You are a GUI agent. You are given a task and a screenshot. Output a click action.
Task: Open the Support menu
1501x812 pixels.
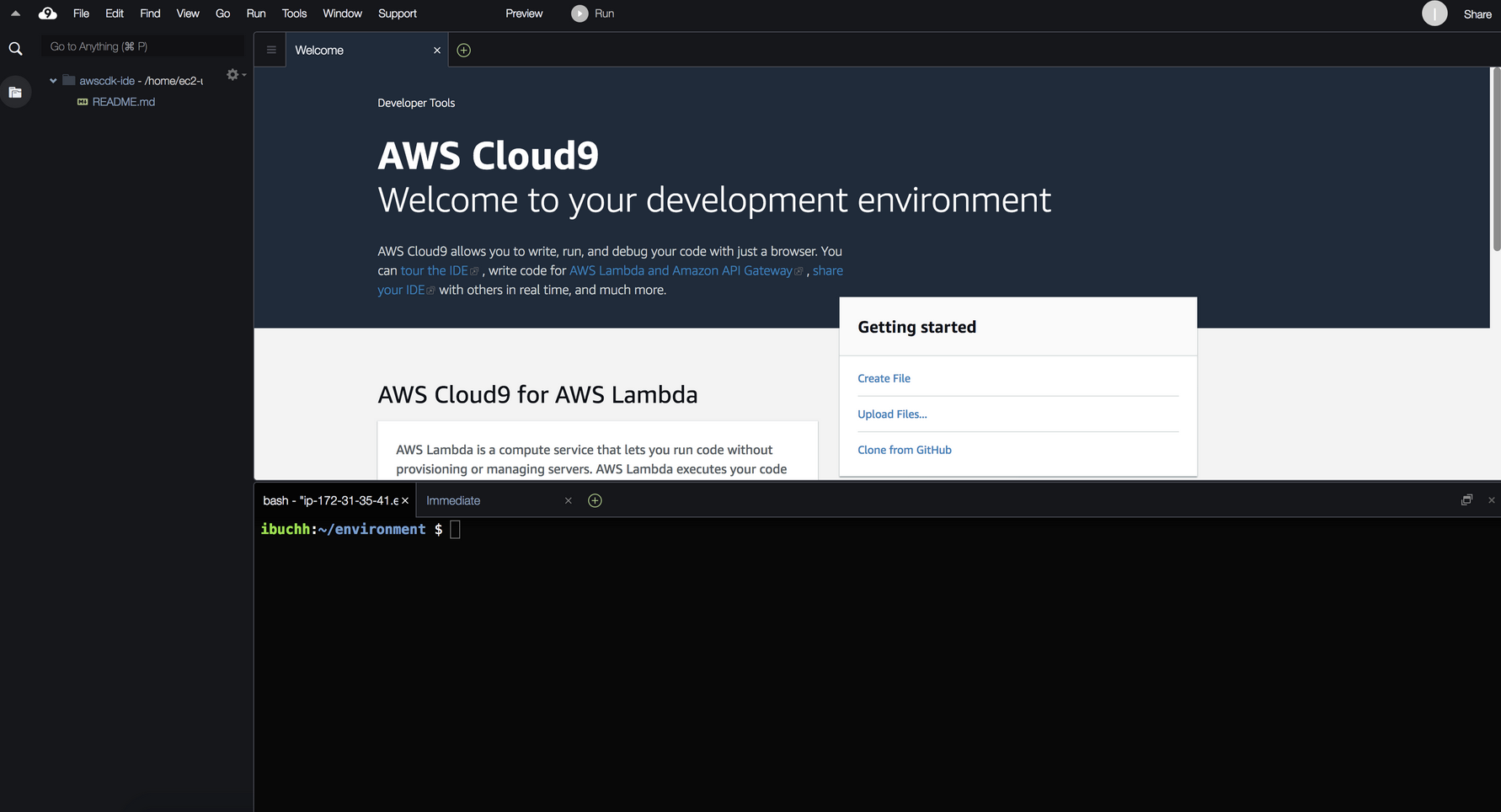tap(398, 13)
